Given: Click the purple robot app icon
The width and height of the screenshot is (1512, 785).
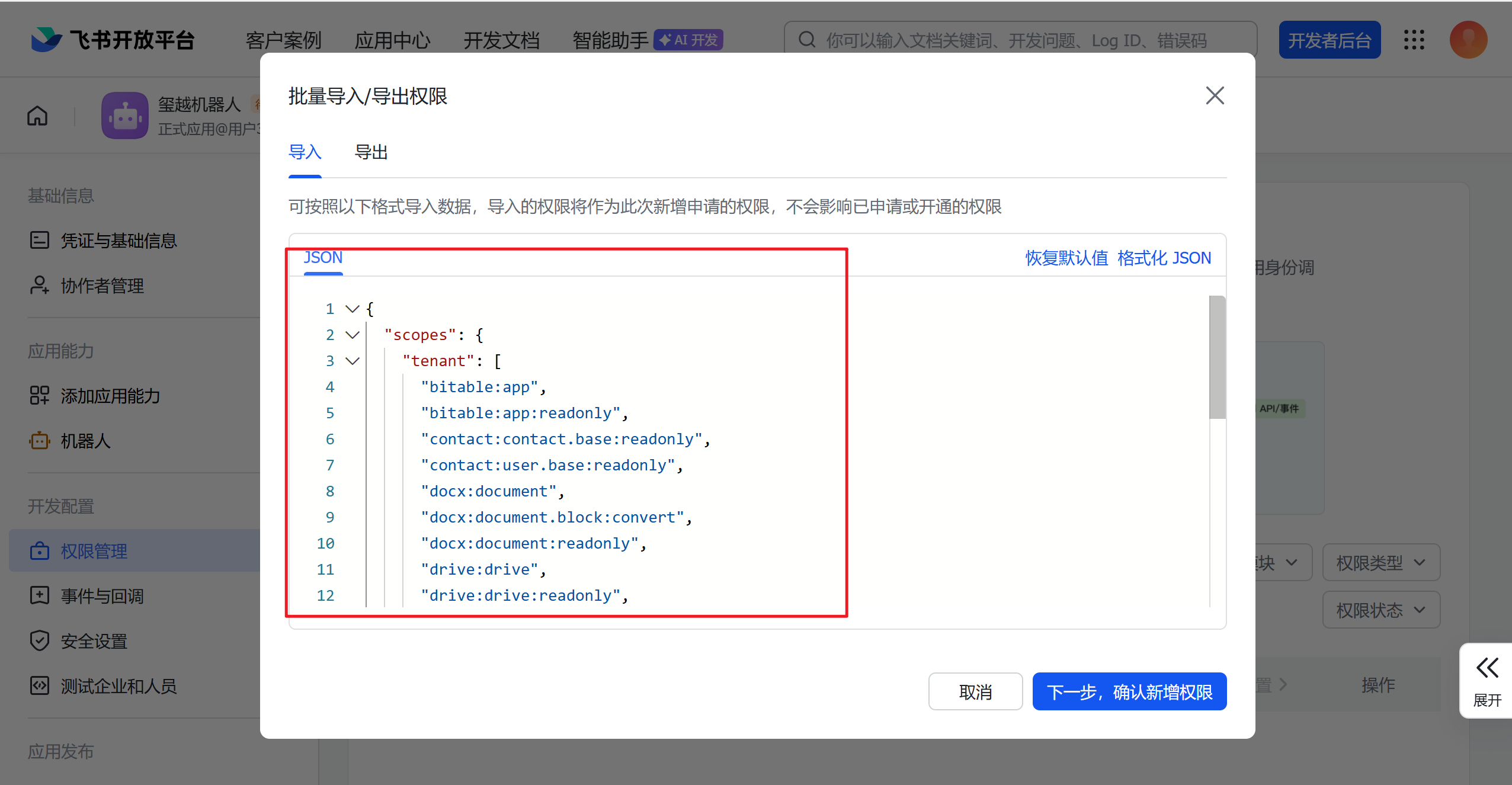Looking at the screenshot, I should tap(124, 116).
